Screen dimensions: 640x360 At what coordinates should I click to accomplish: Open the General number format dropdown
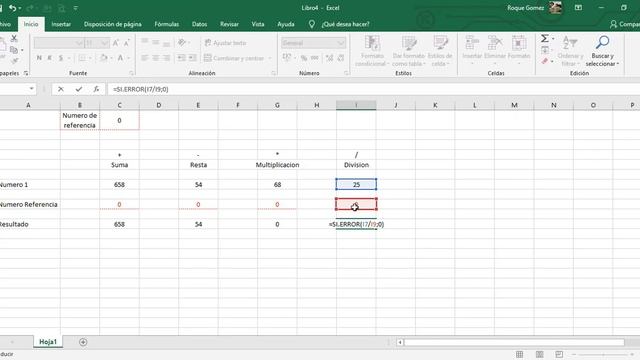coord(341,43)
